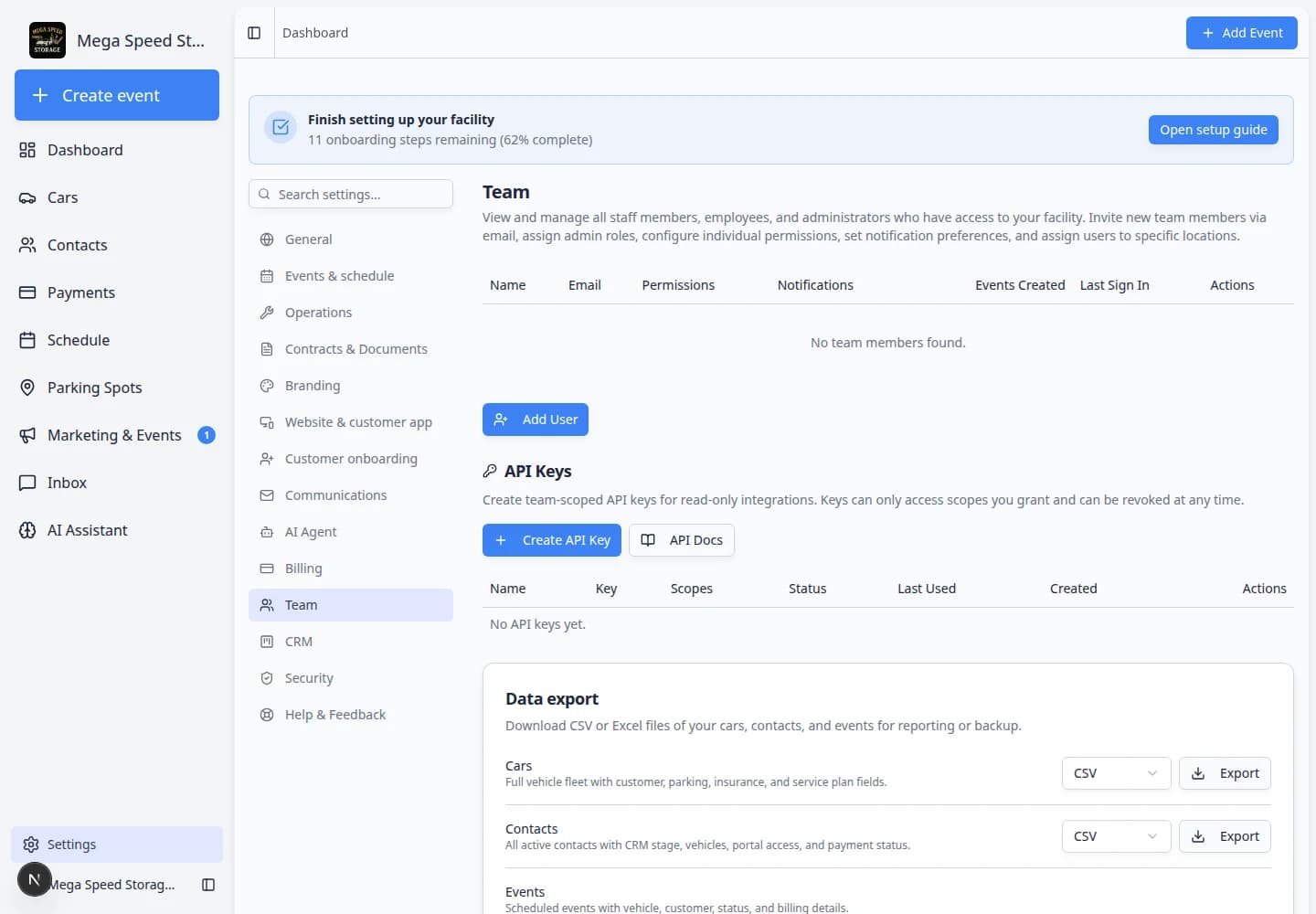This screenshot has height=914, width=1316.
Task: Click the Dashboard breadcrumb title
Action: 315,33
